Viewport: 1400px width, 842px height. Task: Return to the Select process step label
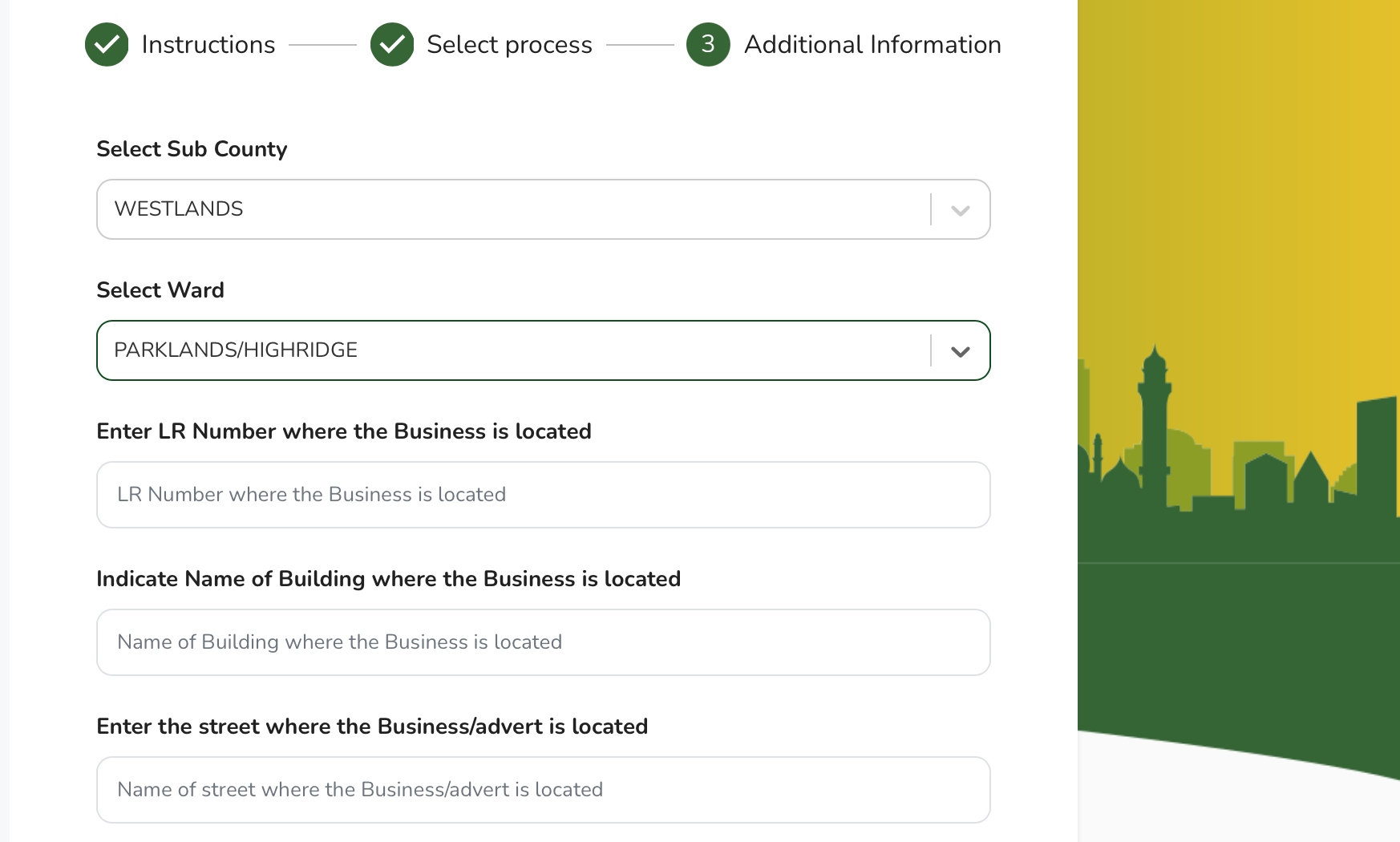pyautogui.click(x=509, y=44)
